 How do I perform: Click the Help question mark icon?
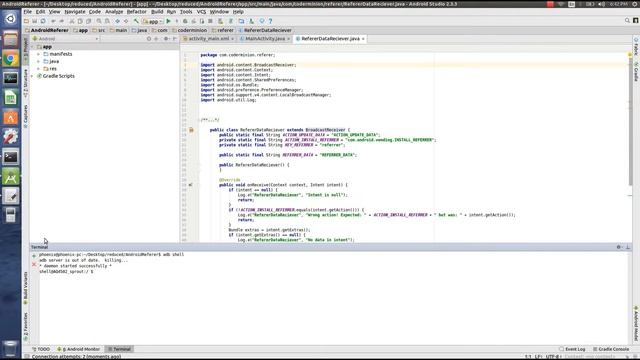(270, 21)
